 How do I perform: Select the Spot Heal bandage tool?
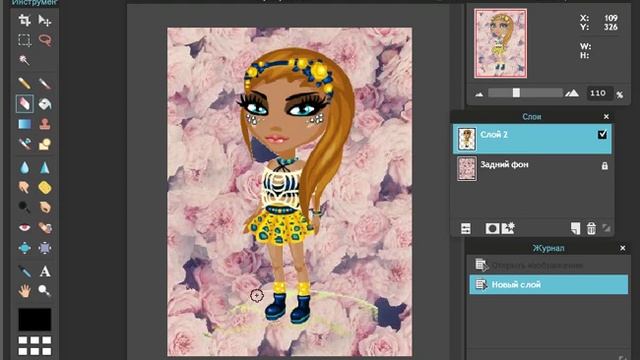[45, 227]
